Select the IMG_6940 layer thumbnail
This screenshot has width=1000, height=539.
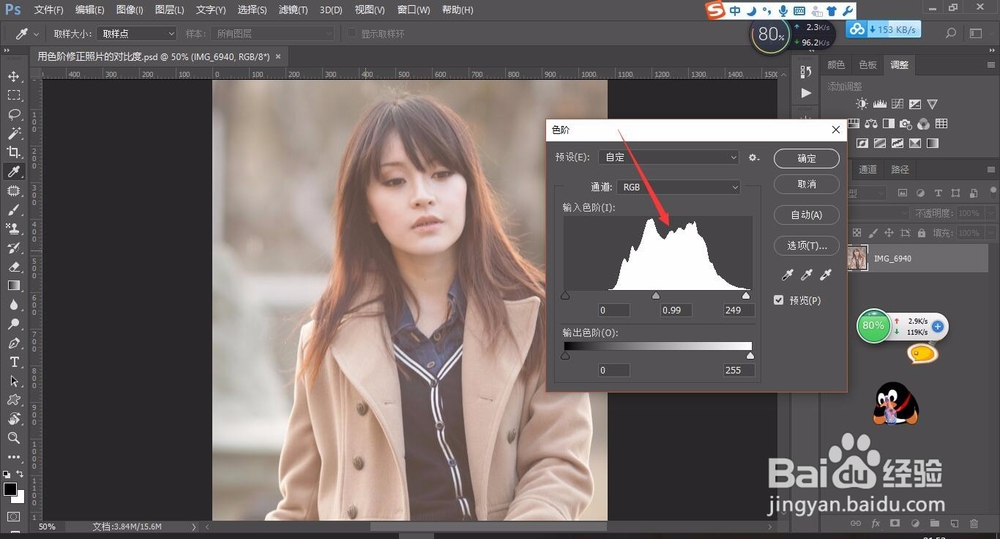[x=857, y=258]
